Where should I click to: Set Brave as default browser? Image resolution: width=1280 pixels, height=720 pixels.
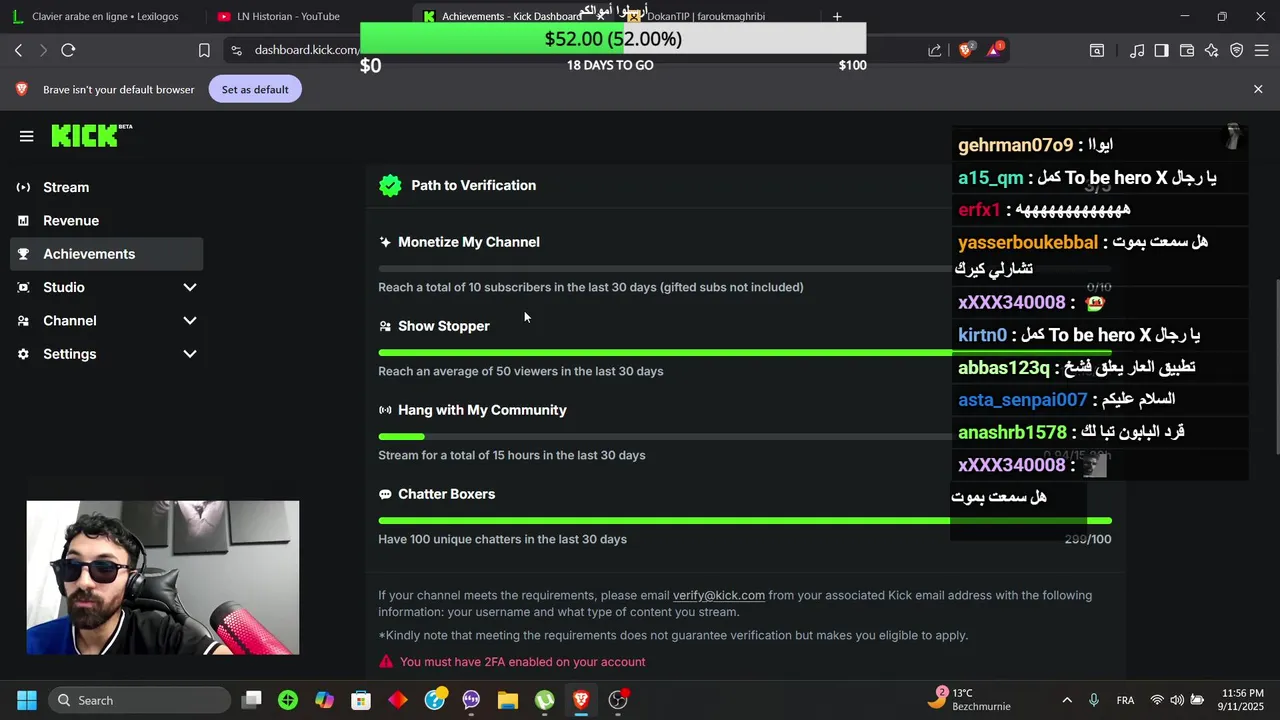click(255, 89)
